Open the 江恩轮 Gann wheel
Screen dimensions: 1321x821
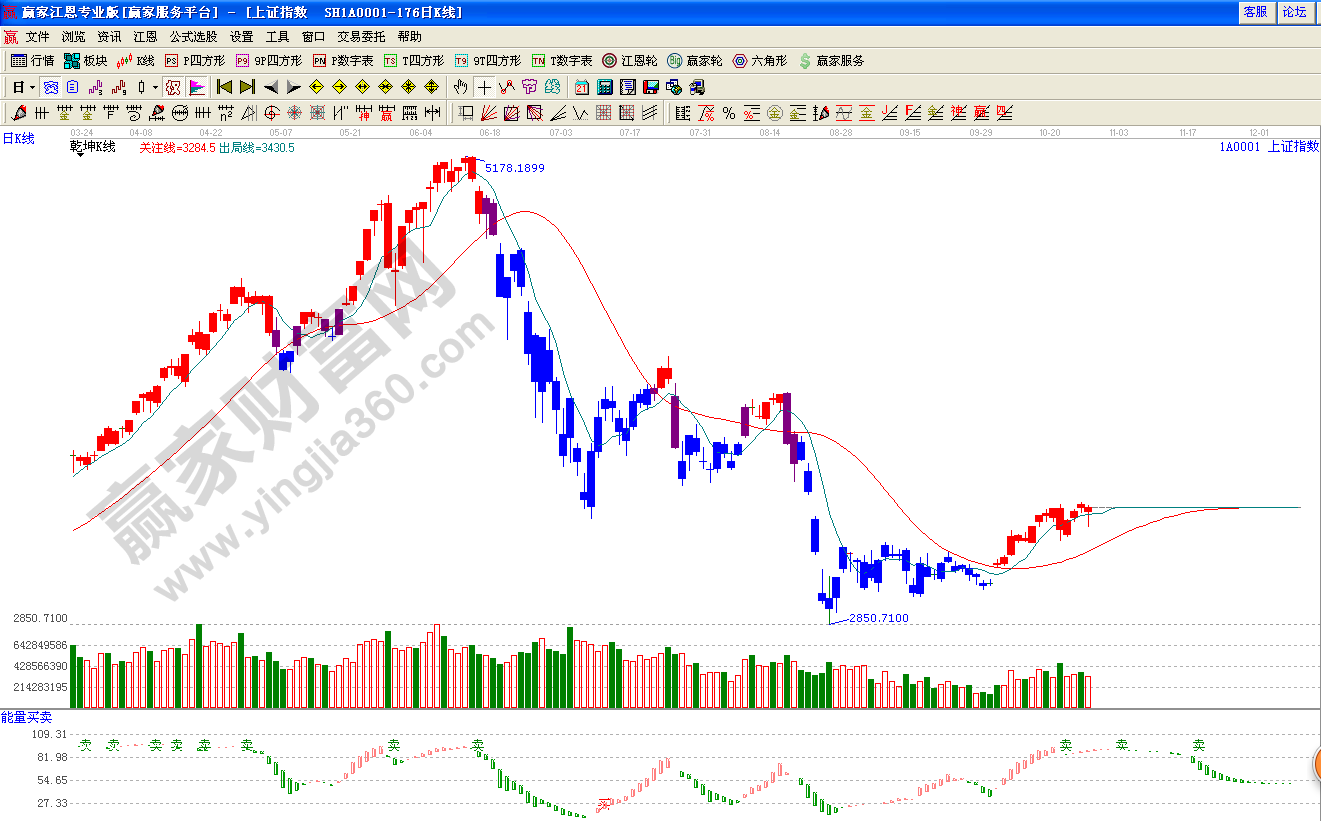click(630, 61)
